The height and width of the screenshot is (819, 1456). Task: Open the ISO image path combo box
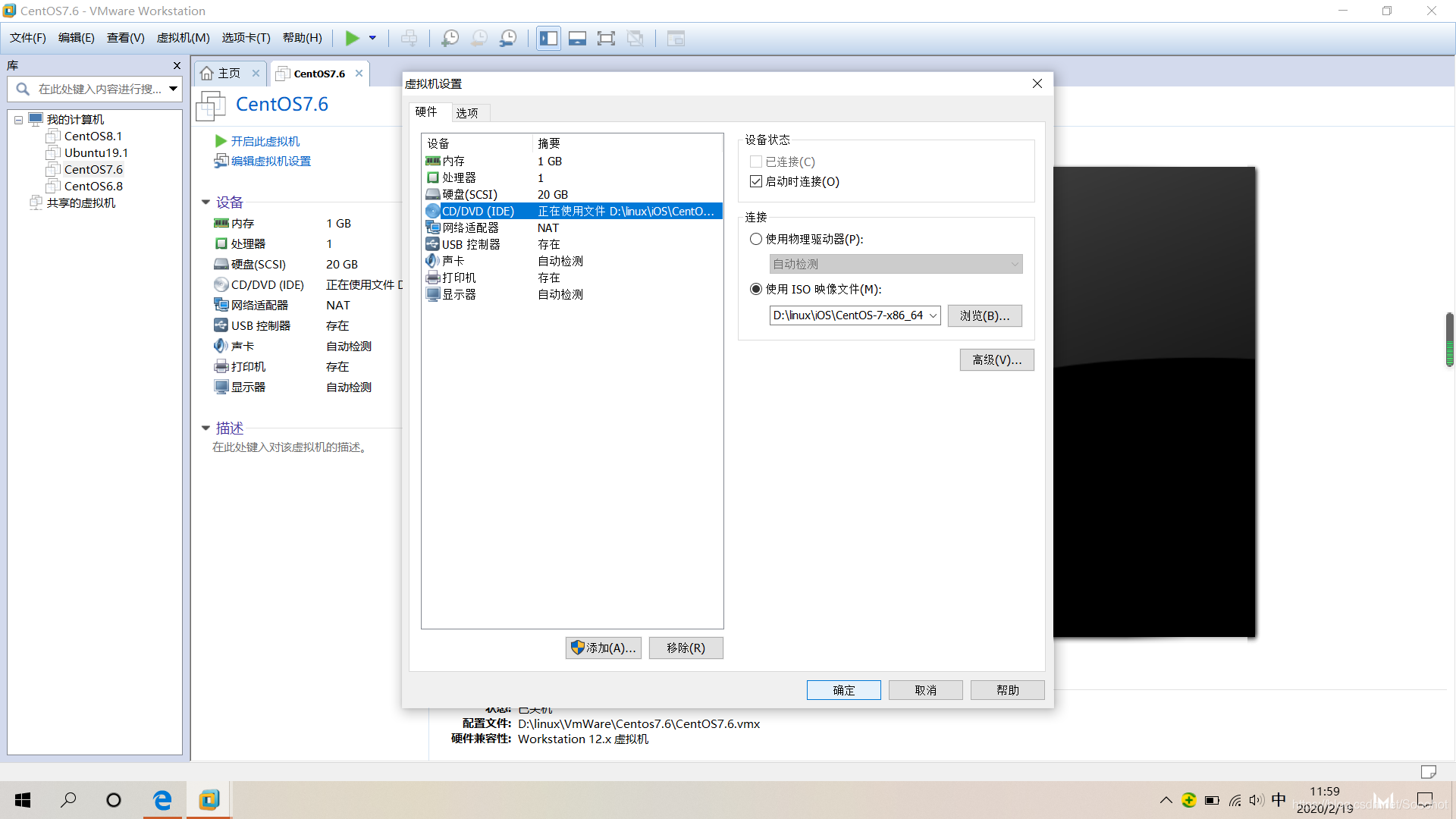(855, 316)
